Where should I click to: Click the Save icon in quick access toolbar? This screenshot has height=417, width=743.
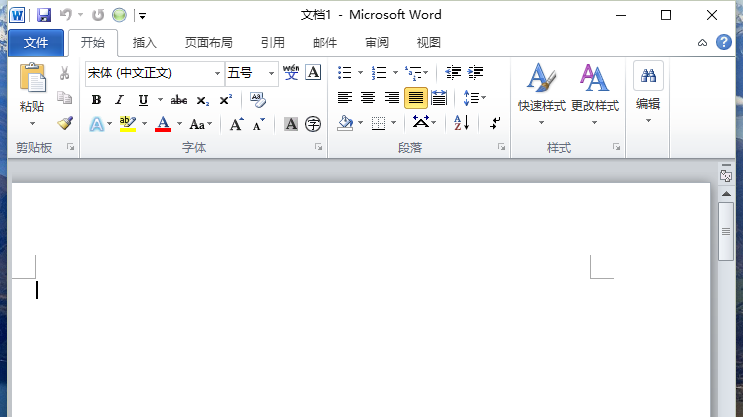(x=44, y=15)
